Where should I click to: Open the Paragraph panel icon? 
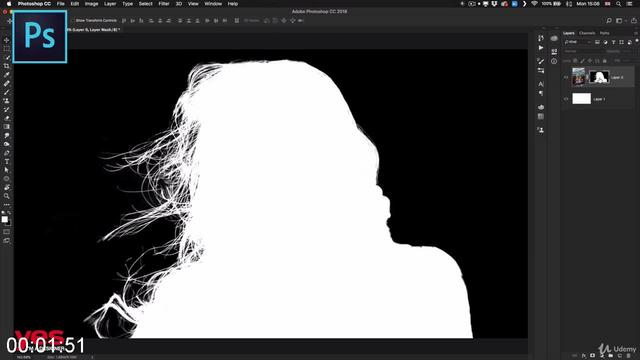coord(541,93)
